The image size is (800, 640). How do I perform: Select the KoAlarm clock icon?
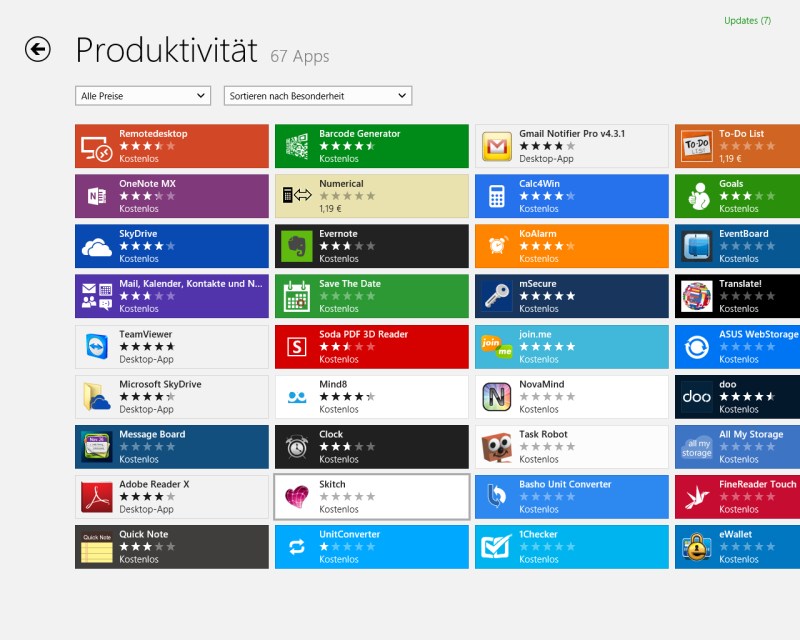click(x=497, y=247)
